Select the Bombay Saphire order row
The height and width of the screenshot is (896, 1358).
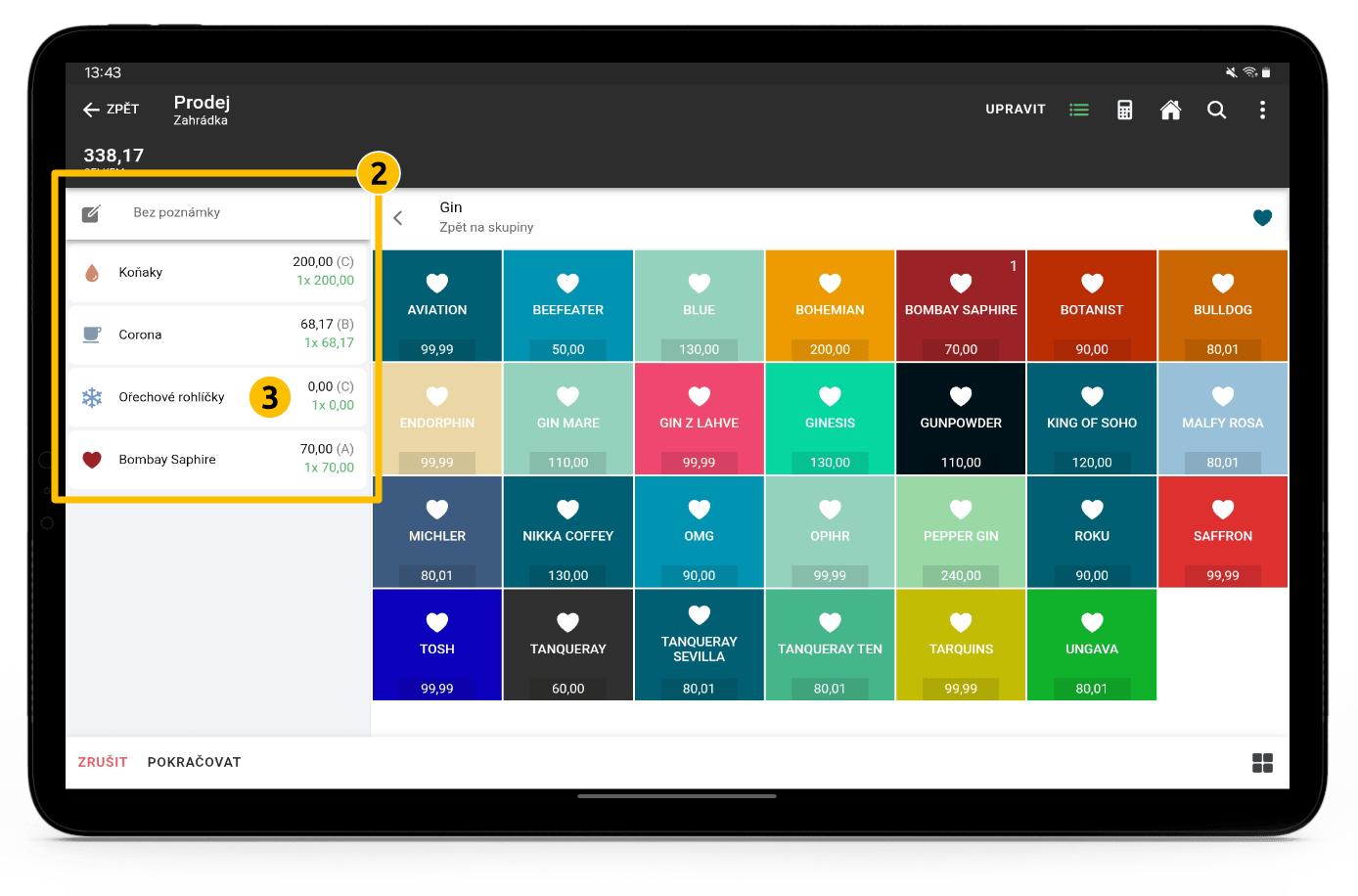click(218, 460)
